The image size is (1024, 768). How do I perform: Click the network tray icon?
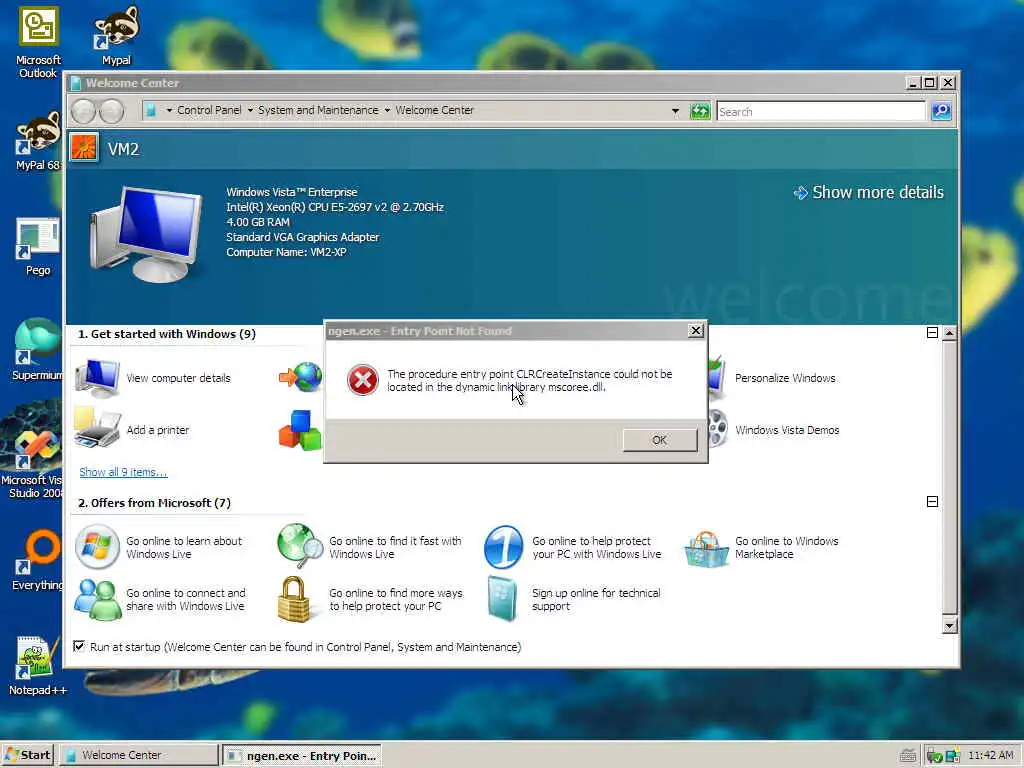[952, 756]
